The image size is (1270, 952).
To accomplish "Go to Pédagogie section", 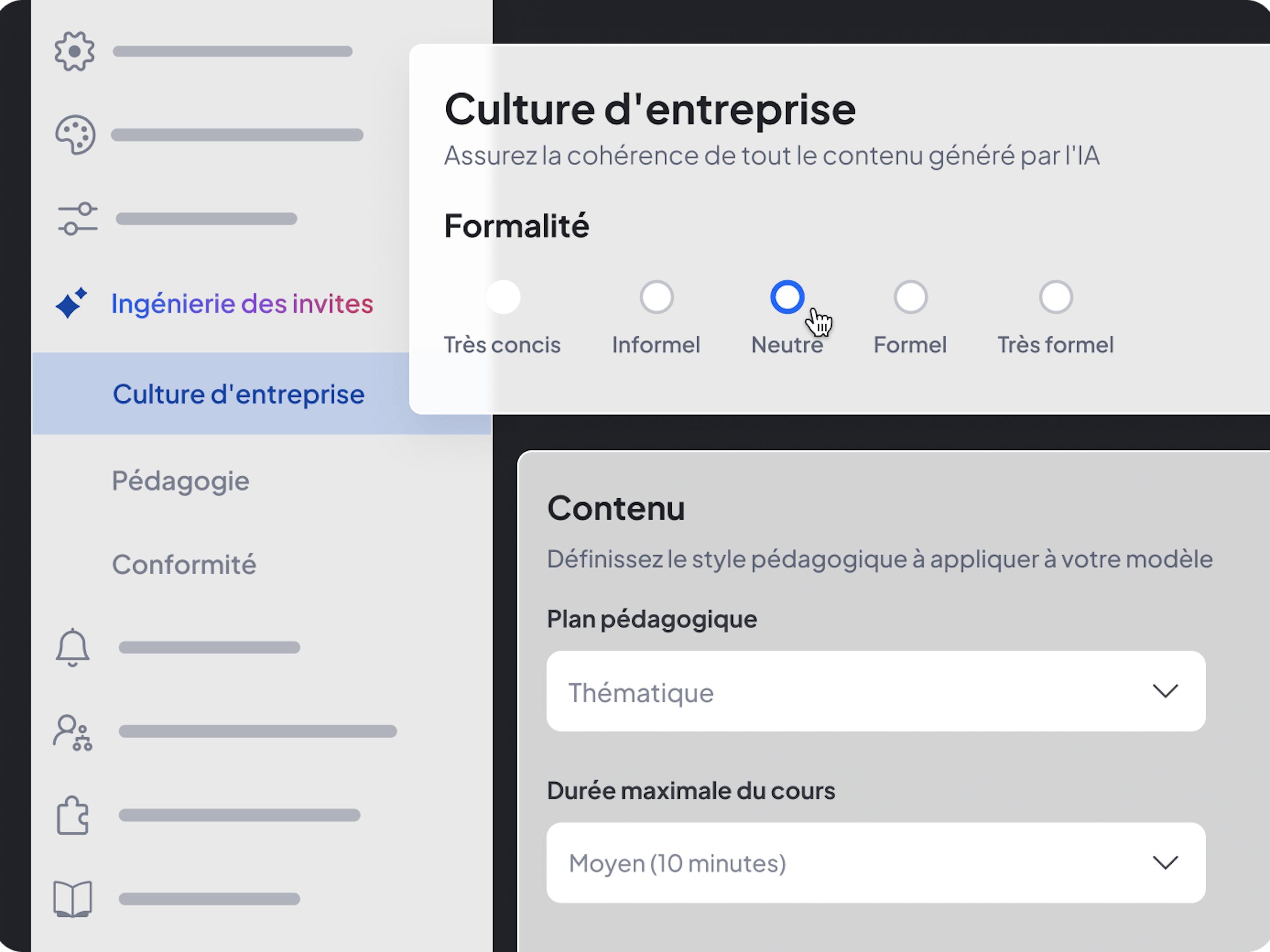I will click(180, 481).
